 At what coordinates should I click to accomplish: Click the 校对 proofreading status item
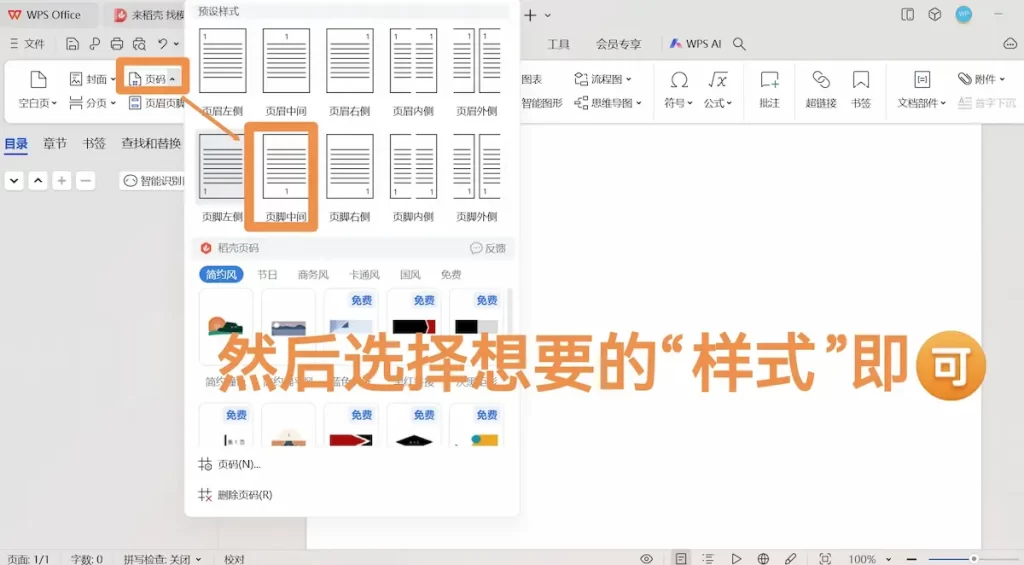(x=234, y=559)
